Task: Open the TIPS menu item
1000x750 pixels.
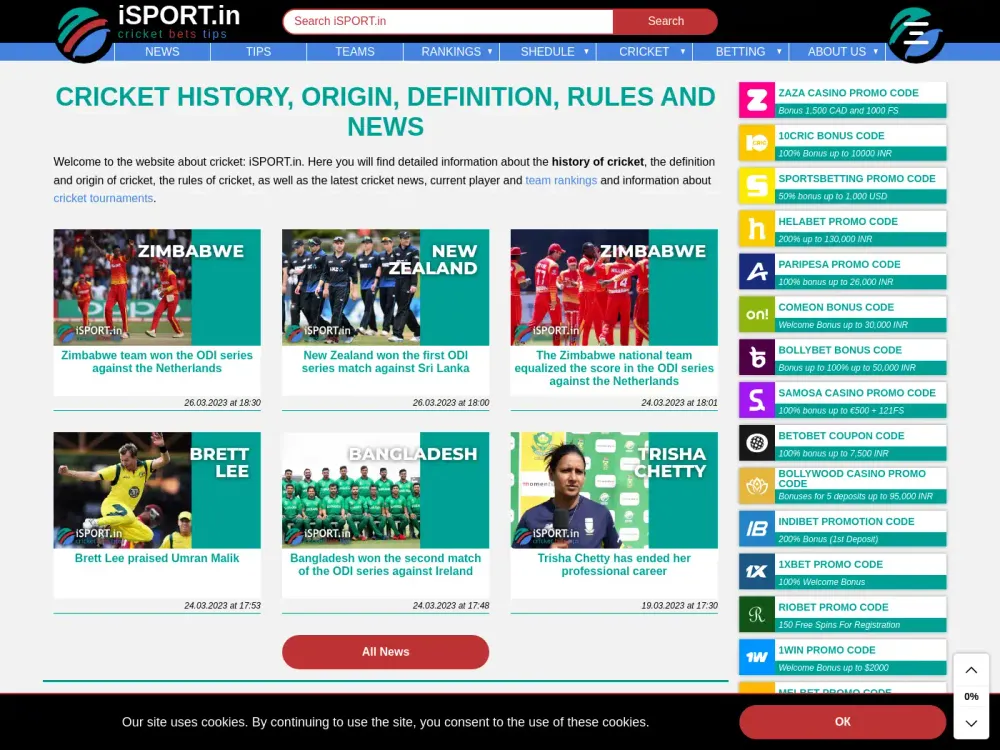Action: click(x=258, y=51)
